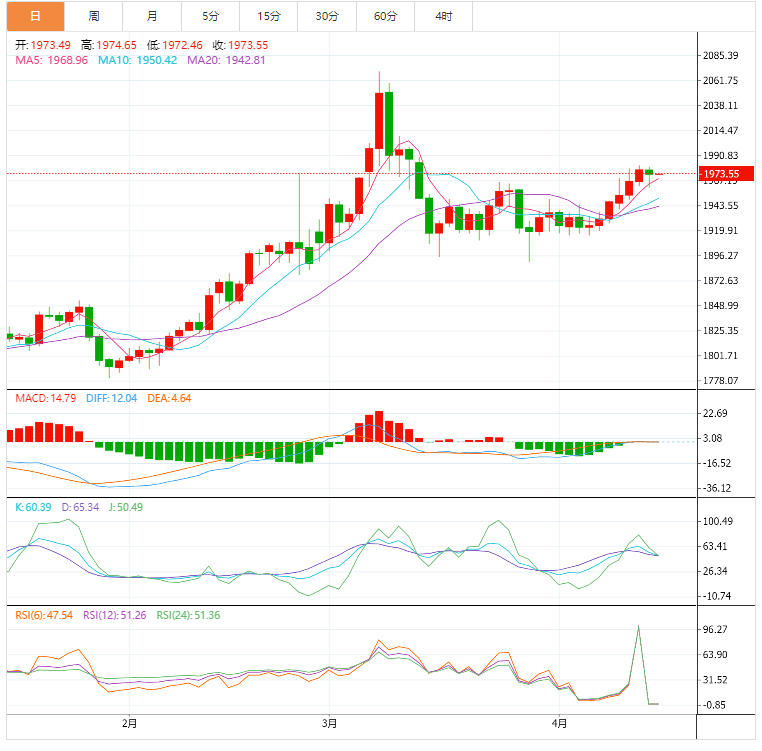Click the RSI(24): 51.36 label
Viewport: 762px width, 751px height.
[x=188, y=615]
